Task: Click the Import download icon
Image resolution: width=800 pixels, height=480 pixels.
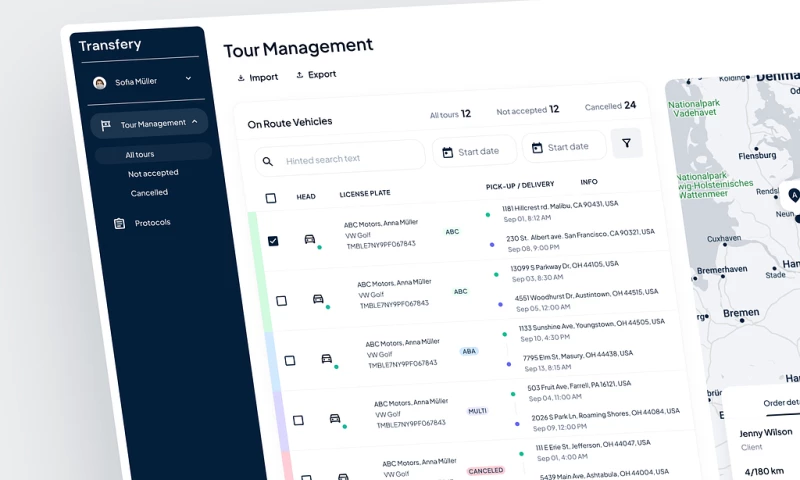Action: 241,77
